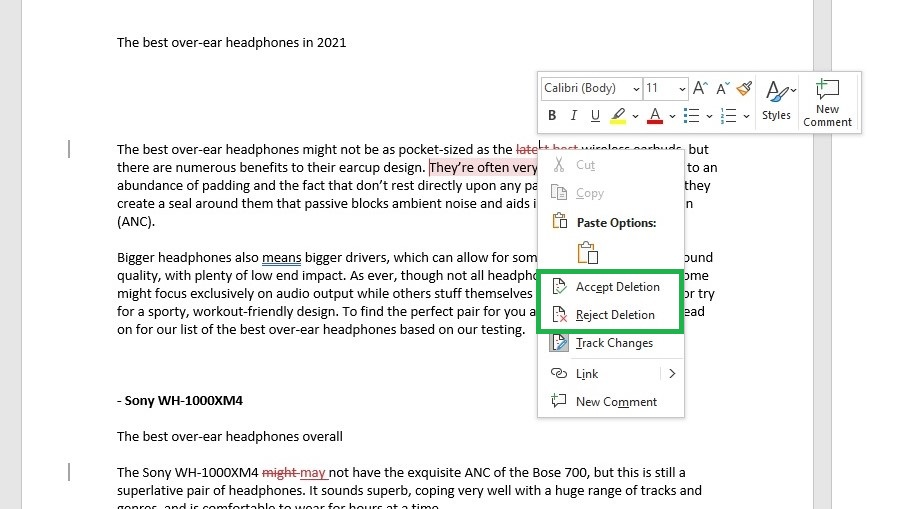
Task: Toggle Italic in the mini toolbar
Action: click(573, 115)
